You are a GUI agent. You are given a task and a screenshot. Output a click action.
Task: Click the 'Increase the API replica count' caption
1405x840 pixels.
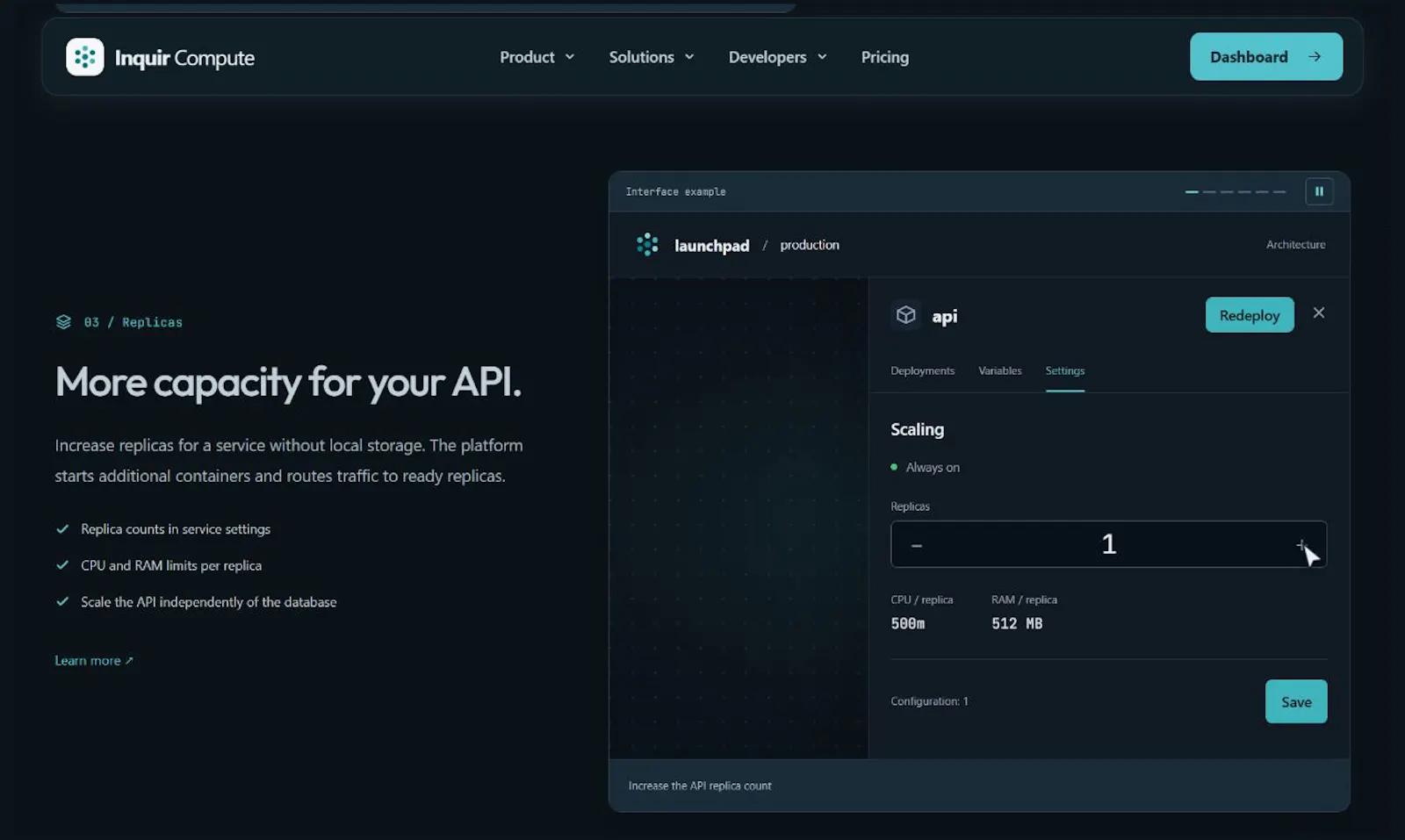coord(700,786)
